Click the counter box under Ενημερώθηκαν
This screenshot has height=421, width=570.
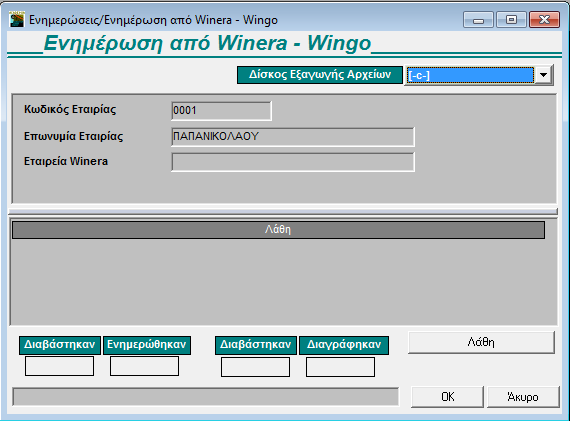(144, 366)
